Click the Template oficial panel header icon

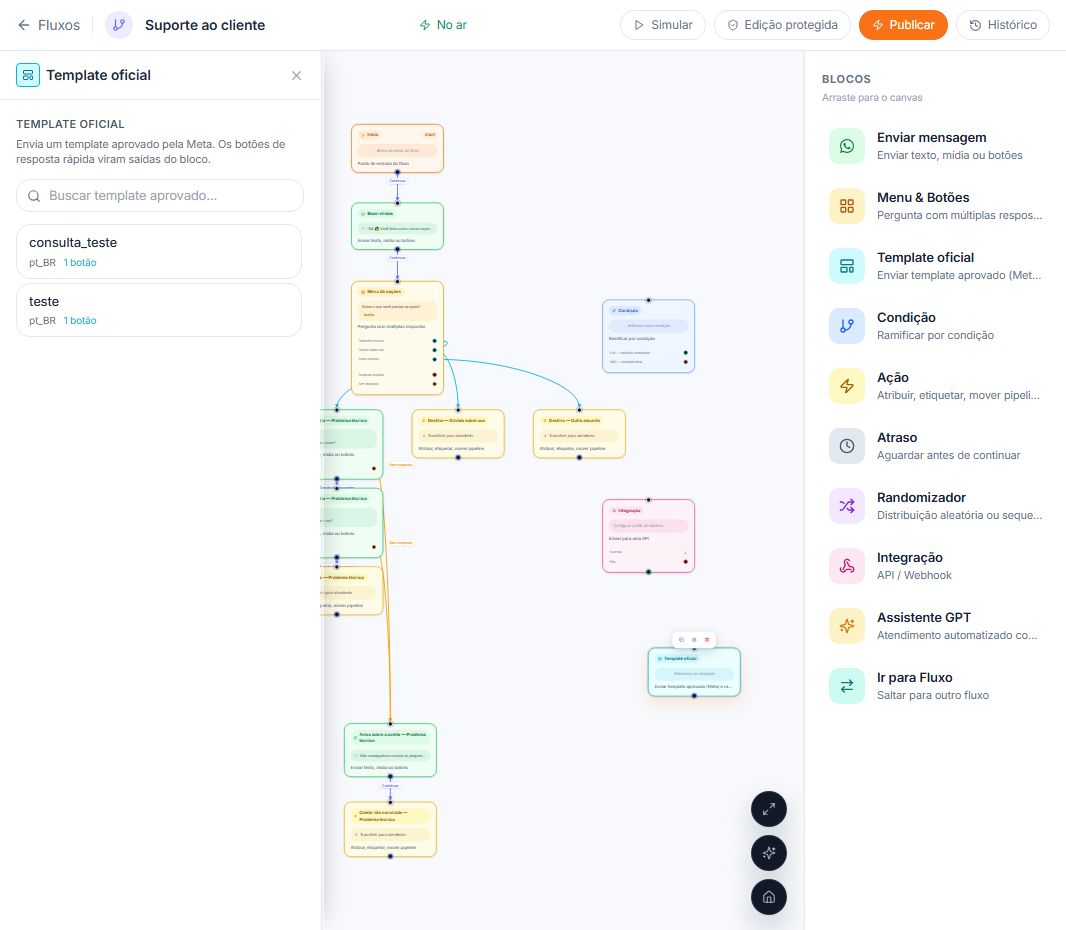point(28,75)
